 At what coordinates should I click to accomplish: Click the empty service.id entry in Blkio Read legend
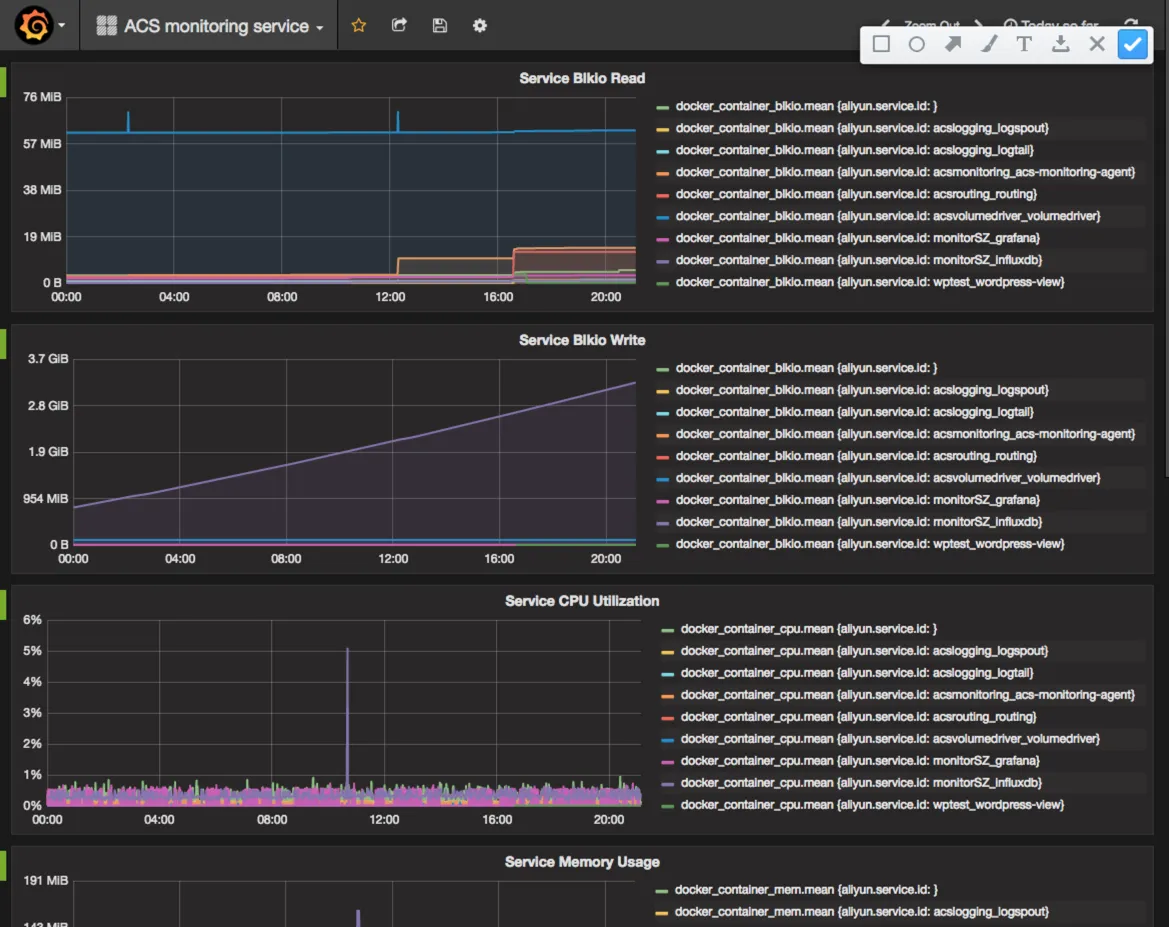pyautogui.click(x=806, y=107)
